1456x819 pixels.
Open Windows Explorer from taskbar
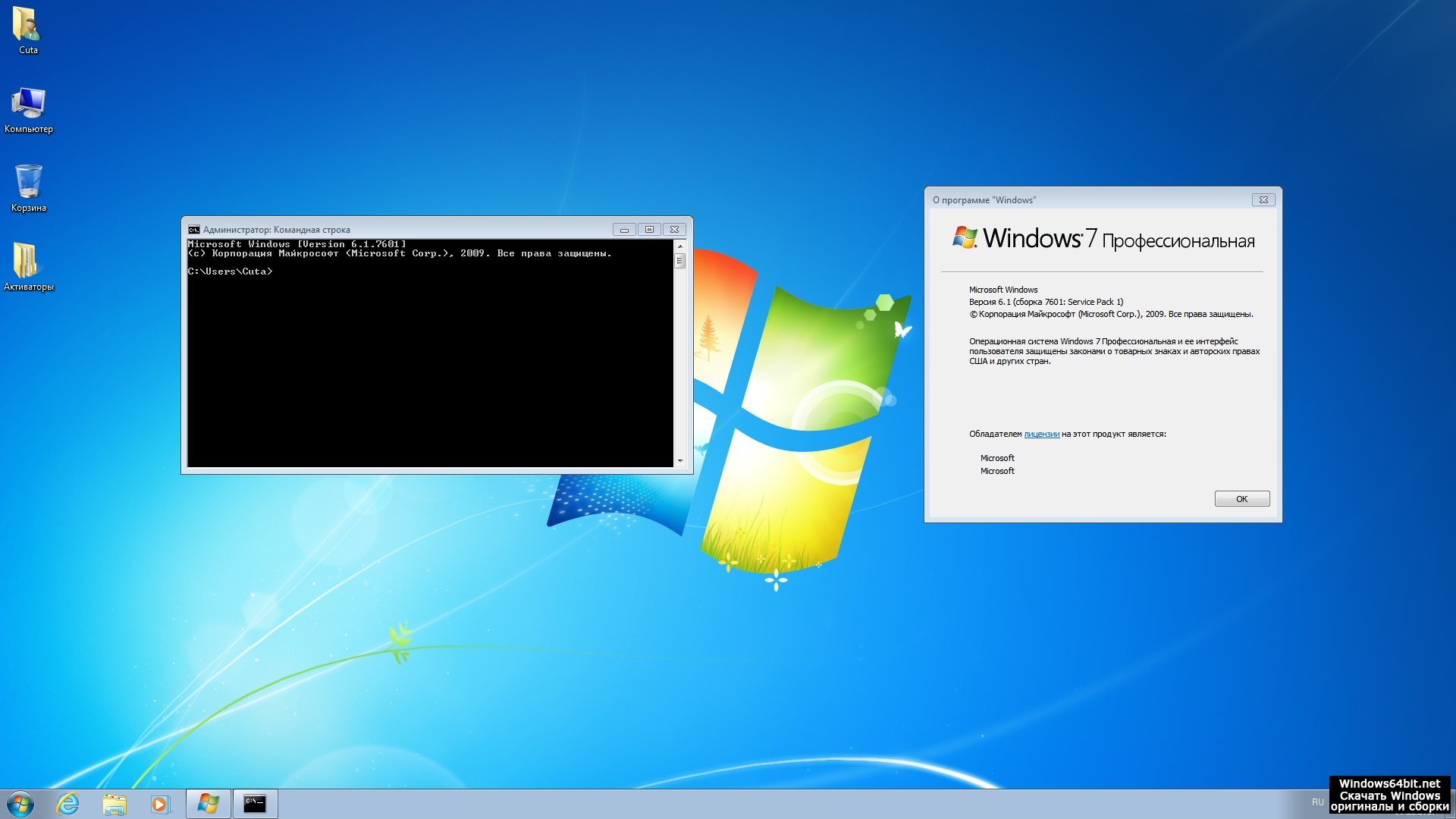point(115,804)
